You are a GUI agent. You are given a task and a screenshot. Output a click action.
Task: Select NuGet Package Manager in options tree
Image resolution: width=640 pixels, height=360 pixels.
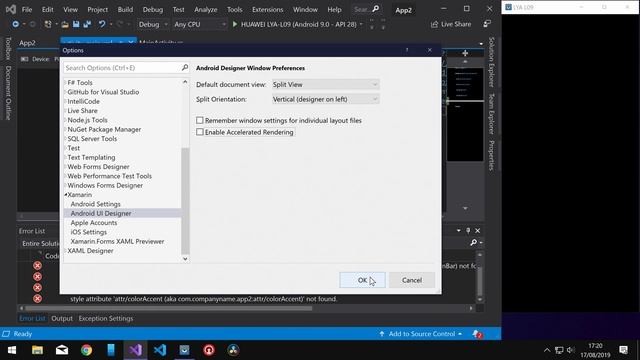click(x=104, y=129)
